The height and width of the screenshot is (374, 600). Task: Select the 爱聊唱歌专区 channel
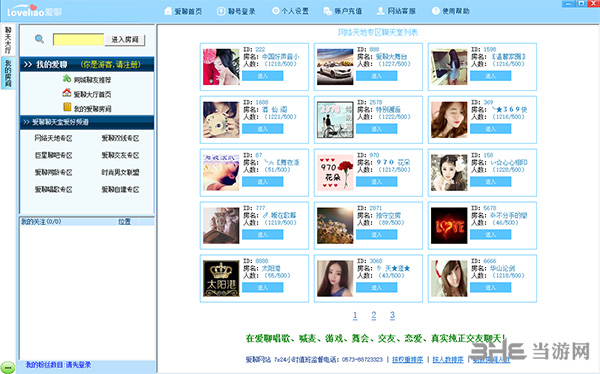click(x=54, y=189)
